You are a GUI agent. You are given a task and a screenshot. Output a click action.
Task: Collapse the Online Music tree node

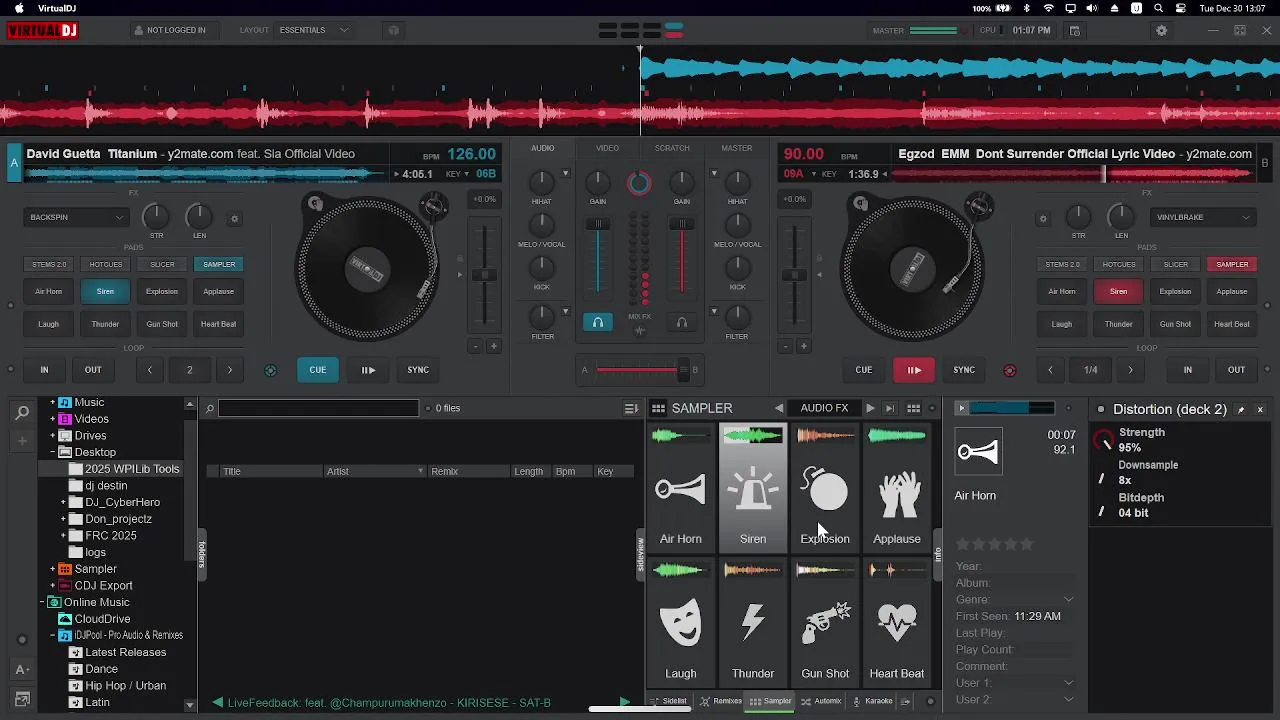click(43, 602)
